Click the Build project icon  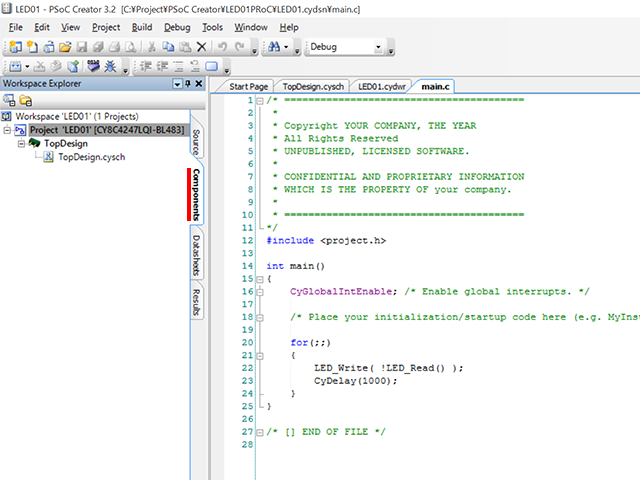coord(16,66)
